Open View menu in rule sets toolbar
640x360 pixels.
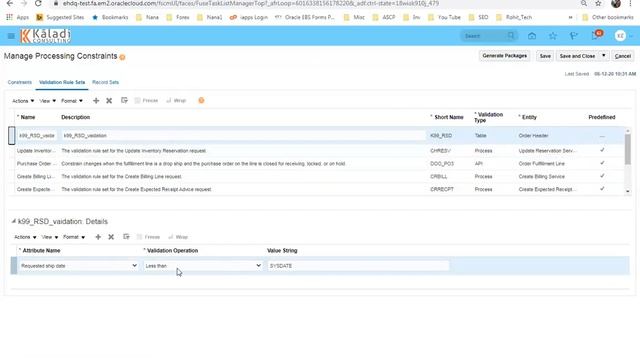point(47,101)
